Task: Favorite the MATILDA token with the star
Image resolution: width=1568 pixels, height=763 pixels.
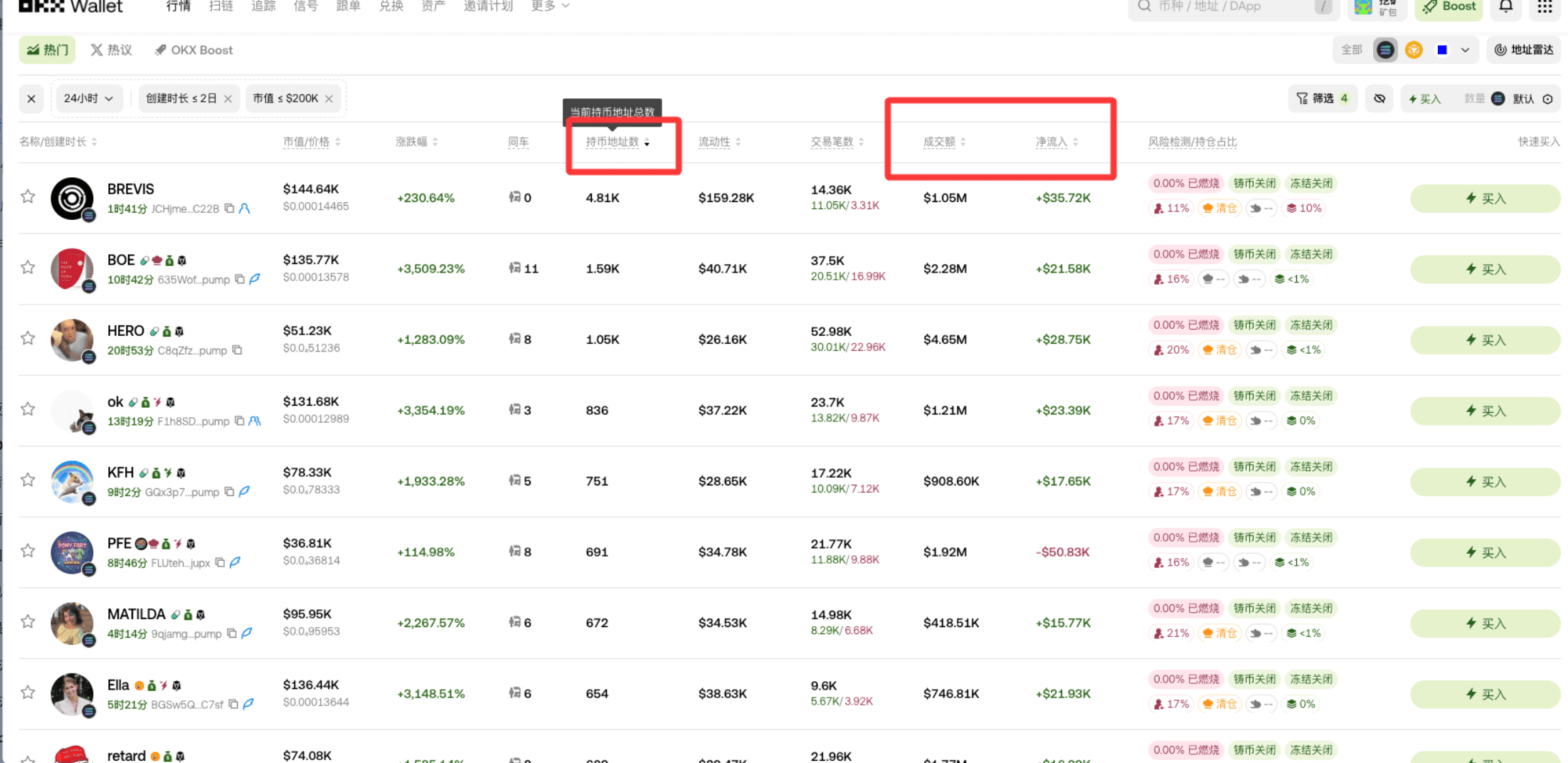Action: tap(28, 621)
